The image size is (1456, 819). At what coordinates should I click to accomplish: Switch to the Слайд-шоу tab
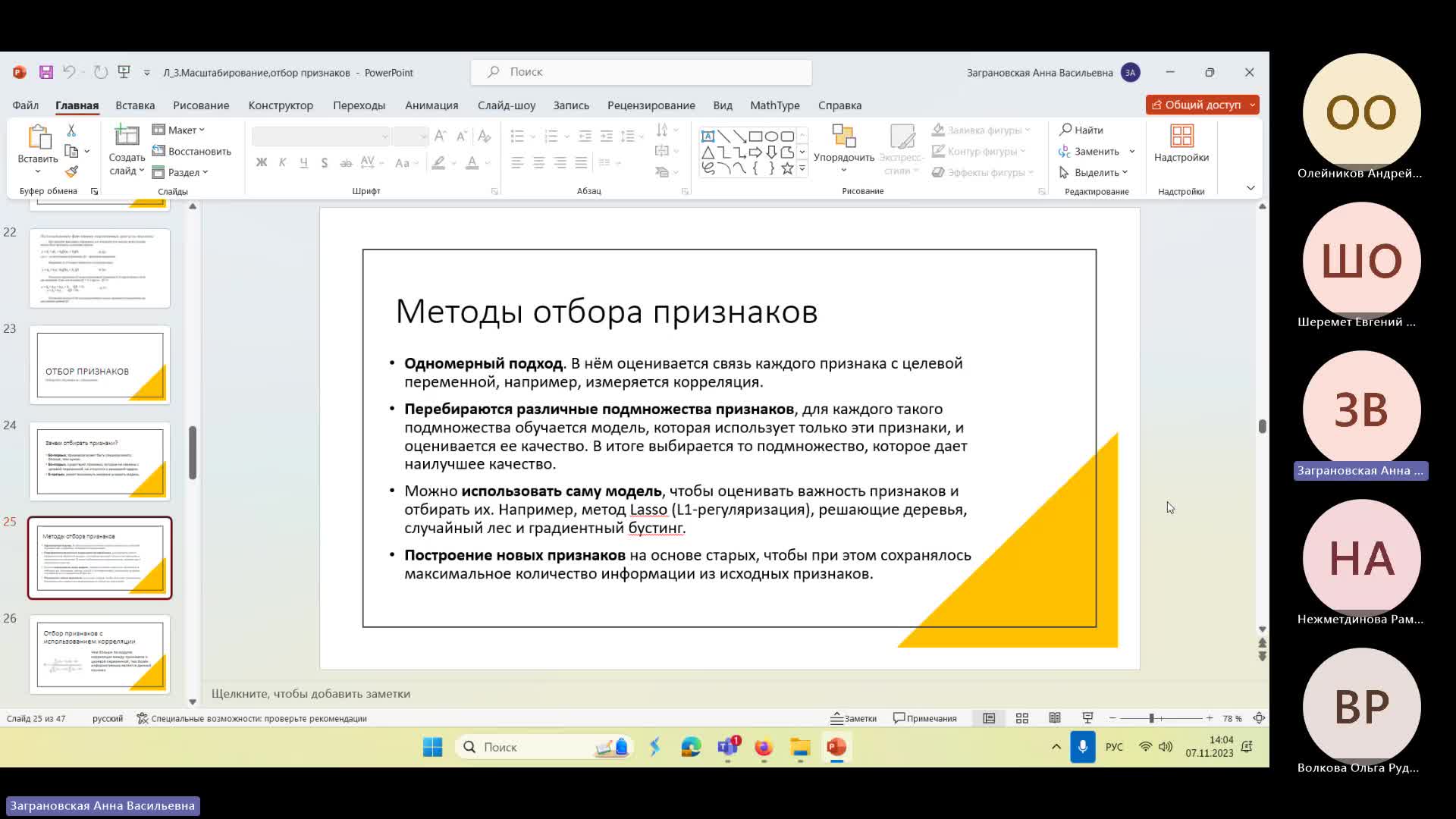click(507, 105)
